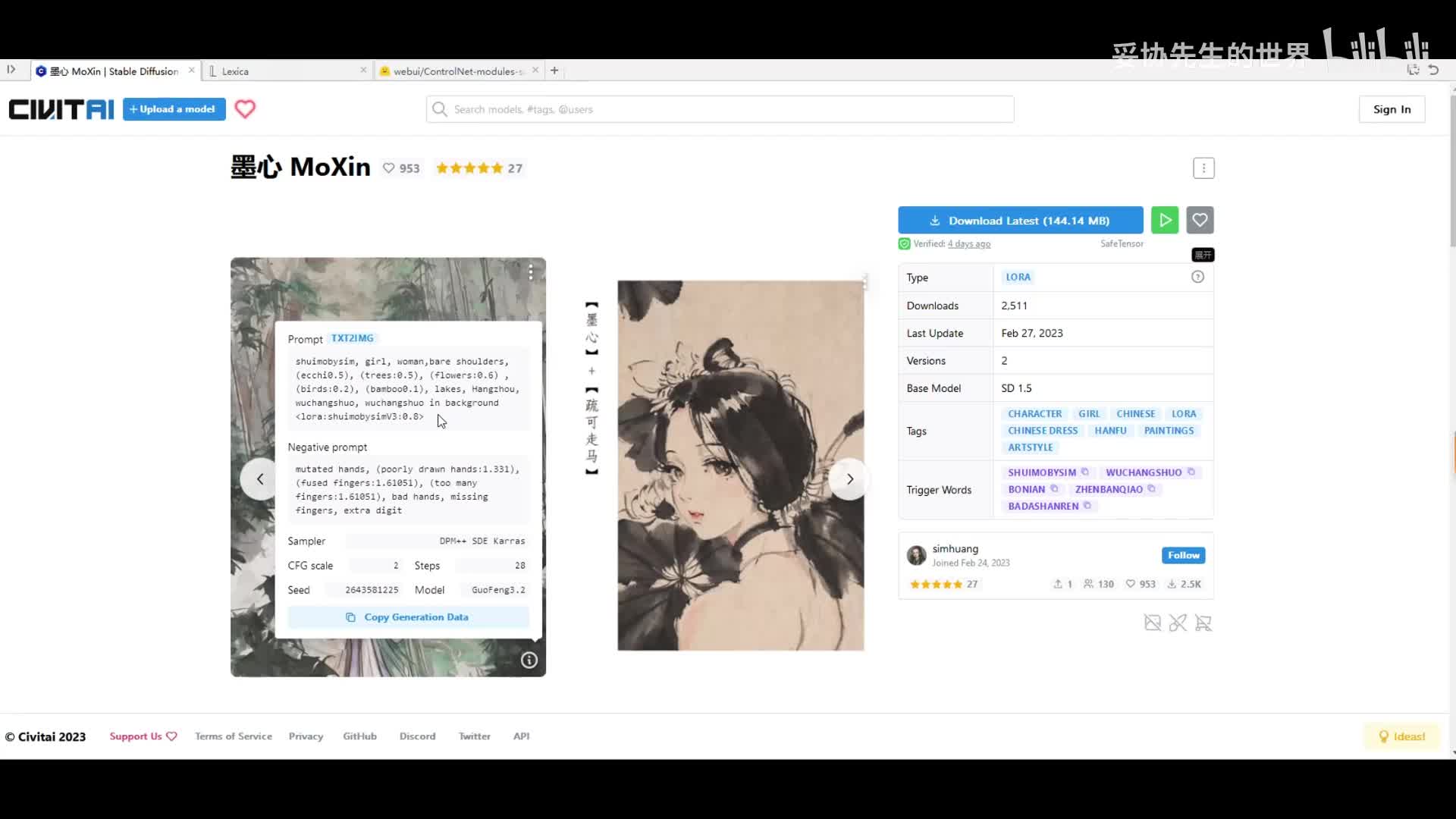Click the gray heart favorite button
The width and height of the screenshot is (1456, 819).
pos(1200,220)
